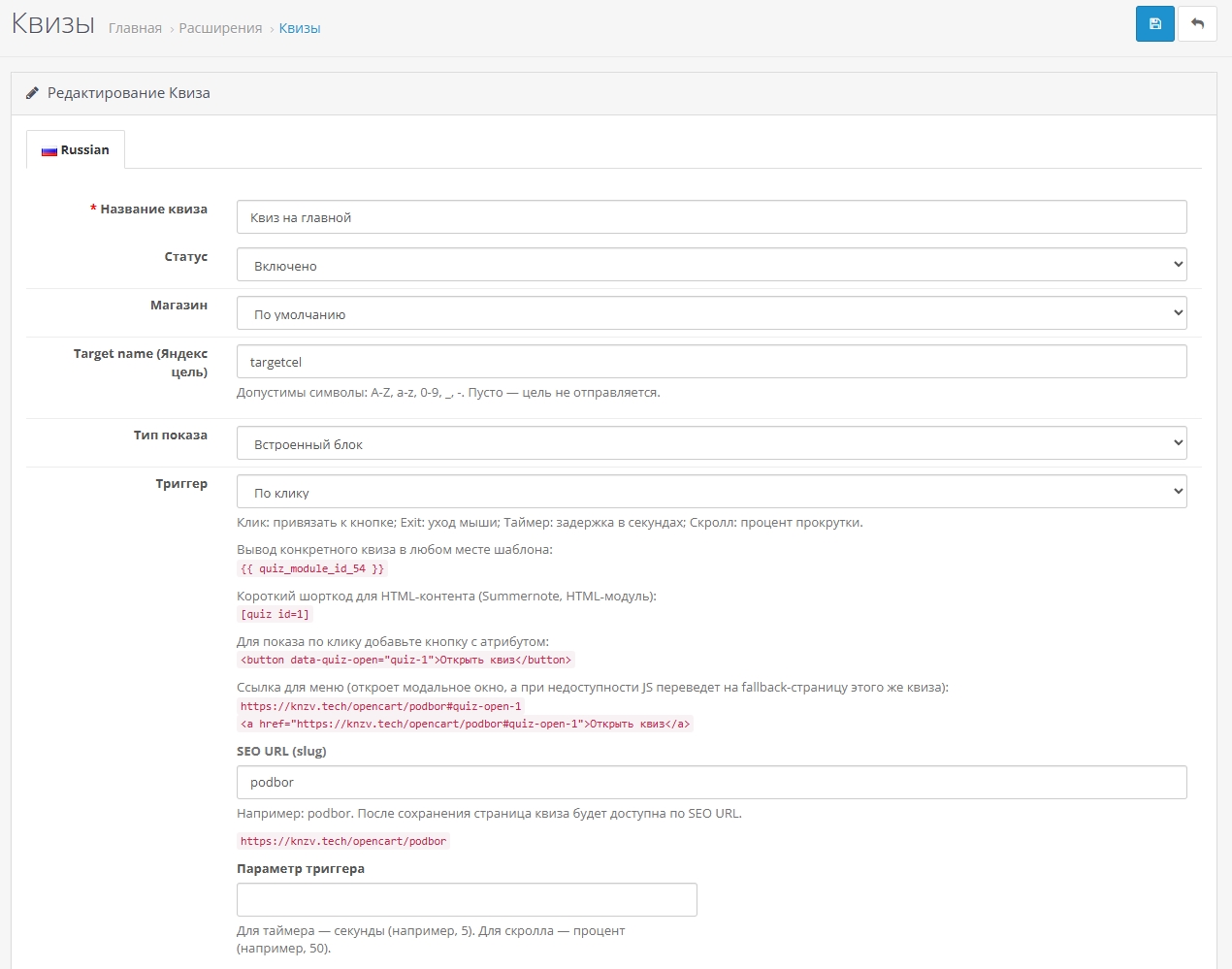Go to Расширения in the breadcrumb
Image resolution: width=1232 pixels, height=969 pixels.
click(x=220, y=28)
